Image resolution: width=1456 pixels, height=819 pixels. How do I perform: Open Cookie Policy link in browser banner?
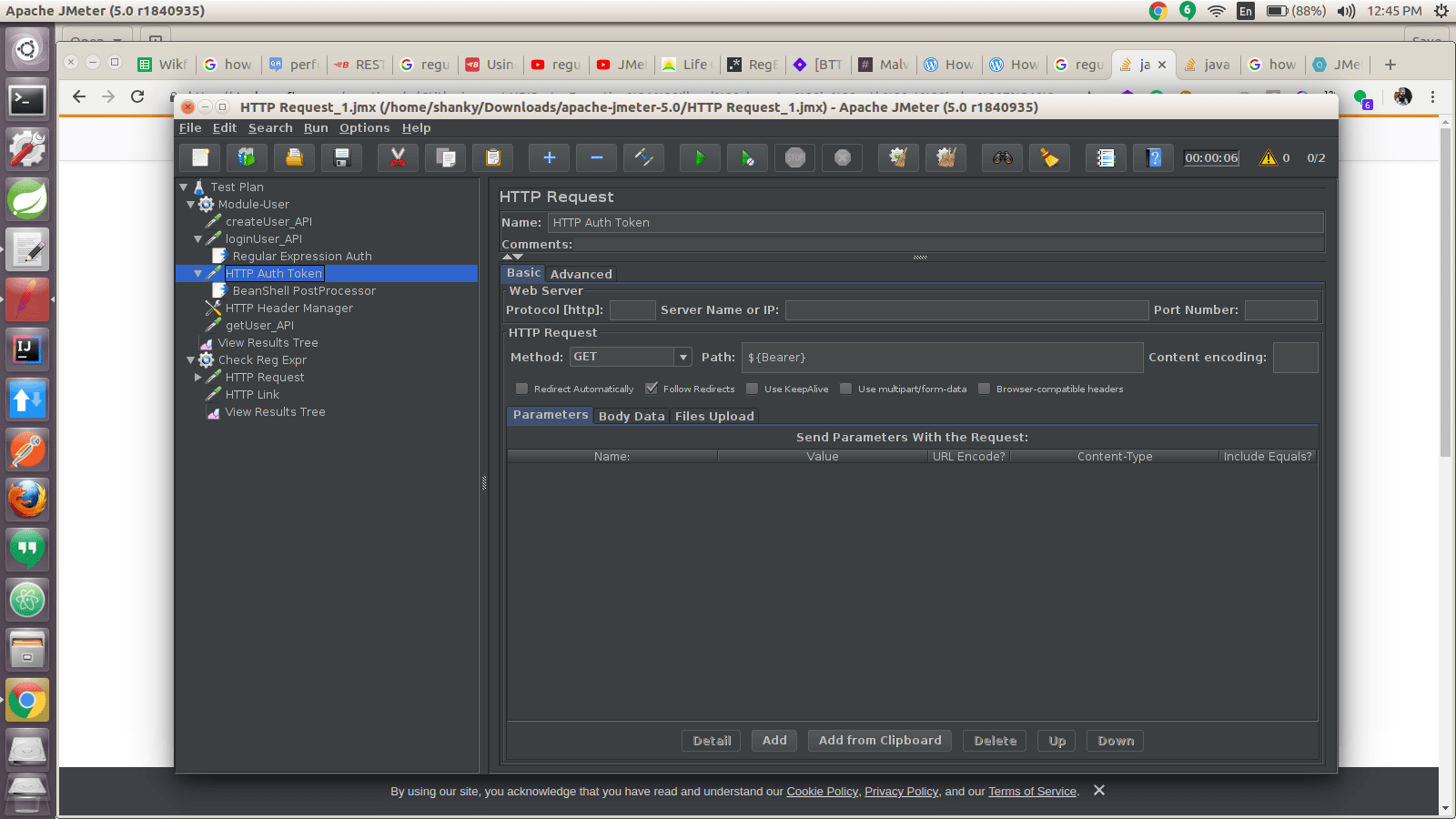point(823,792)
